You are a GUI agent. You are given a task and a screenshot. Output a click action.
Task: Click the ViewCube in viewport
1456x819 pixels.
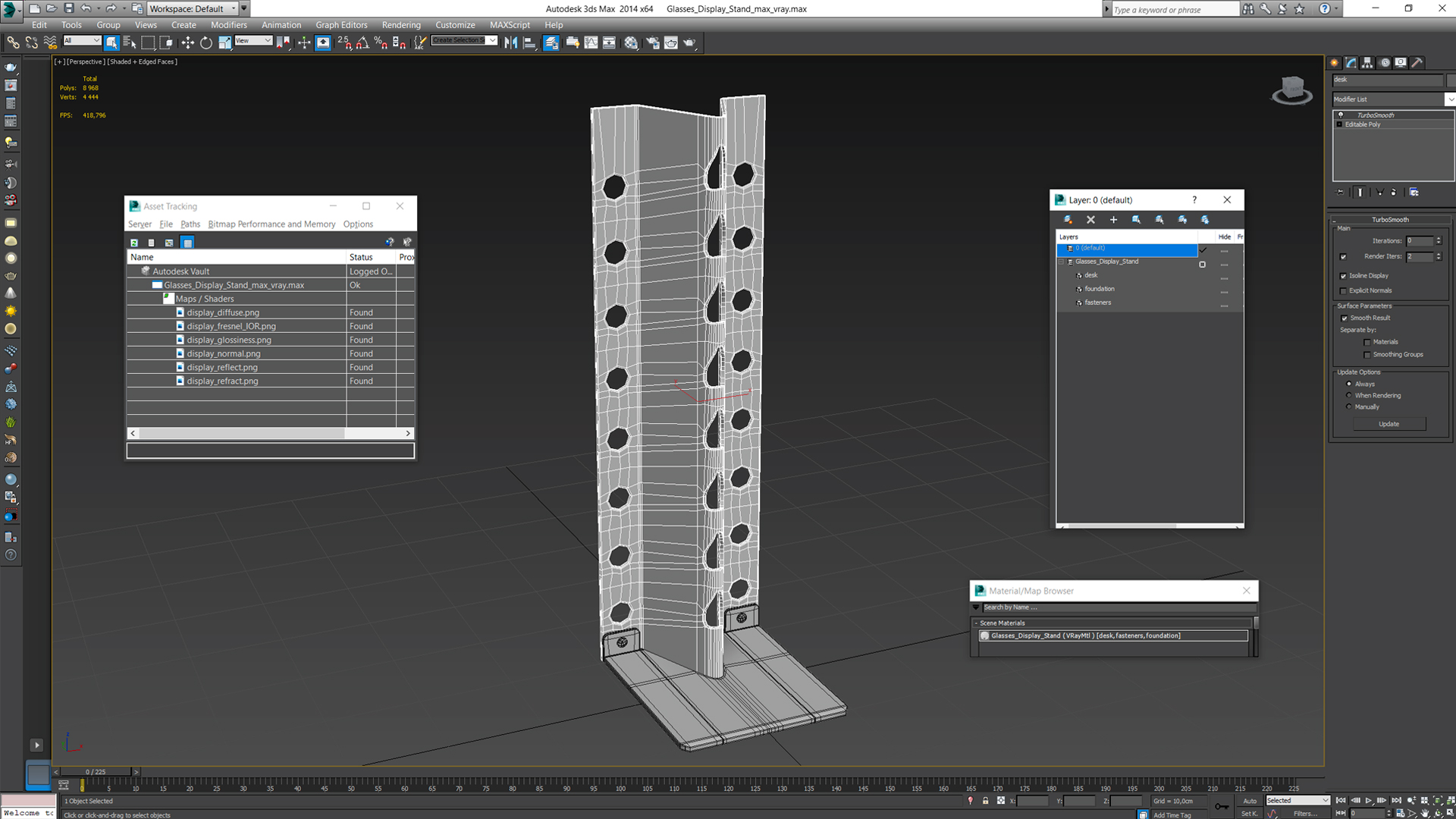pyautogui.click(x=1291, y=90)
